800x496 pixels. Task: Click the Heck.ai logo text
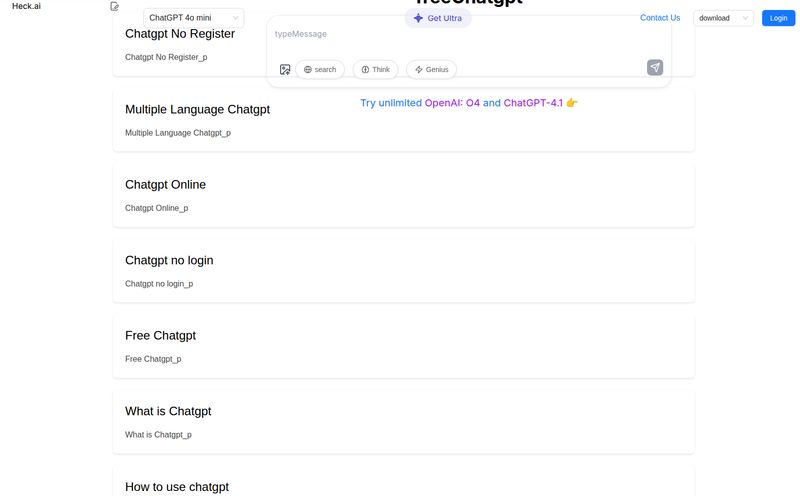27,6
